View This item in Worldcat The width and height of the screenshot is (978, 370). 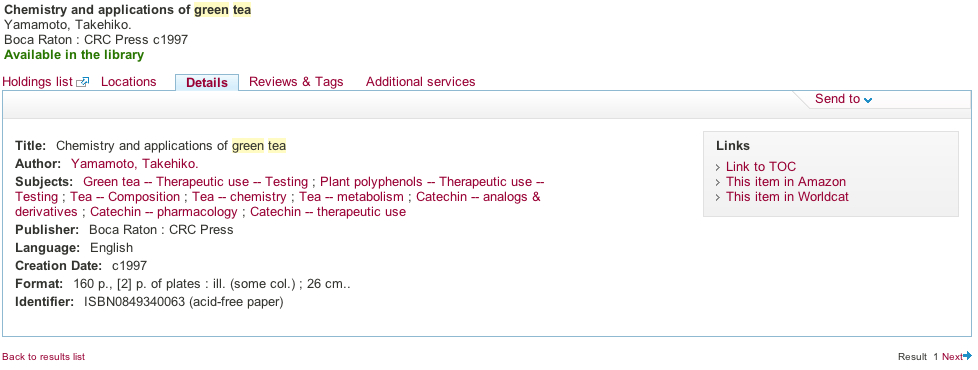point(787,197)
